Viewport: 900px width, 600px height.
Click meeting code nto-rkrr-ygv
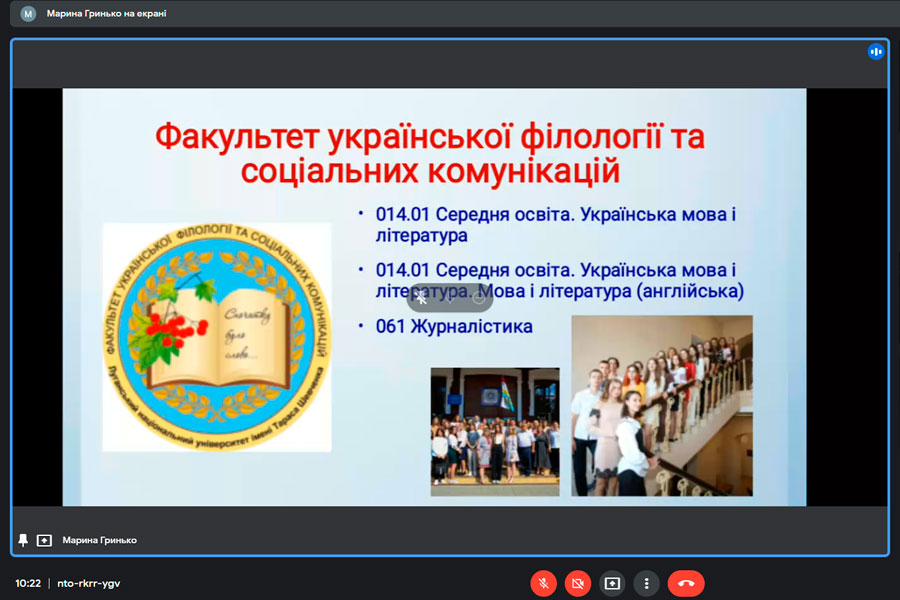pyautogui.click(x=89, y=583)
